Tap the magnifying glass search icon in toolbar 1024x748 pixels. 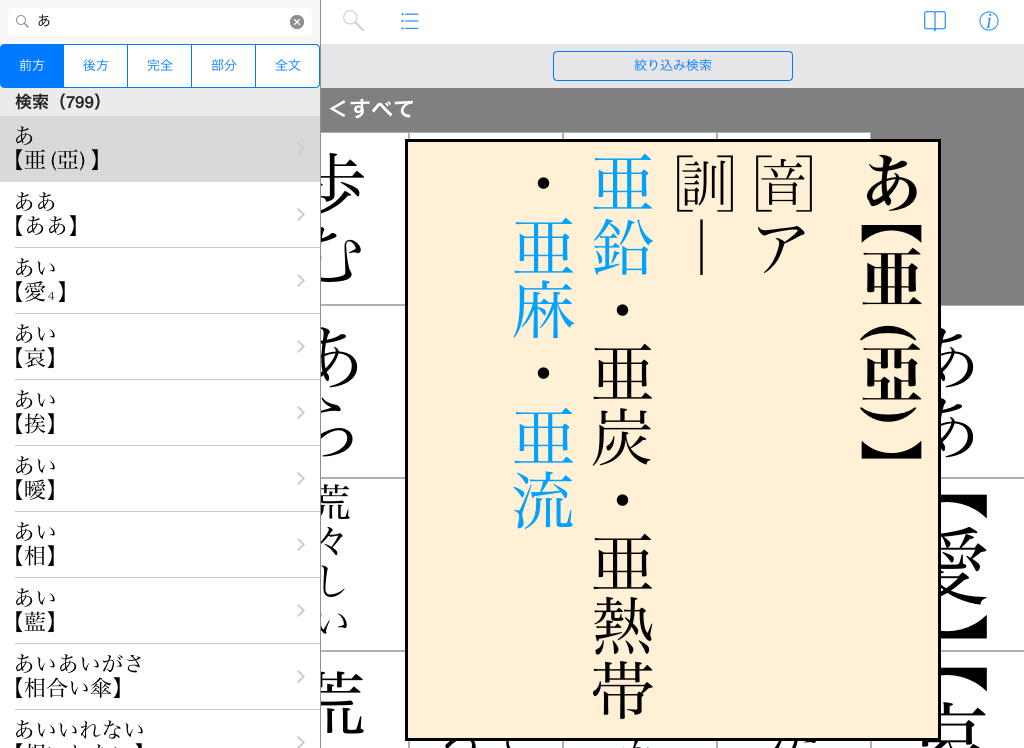pos(353,21)
